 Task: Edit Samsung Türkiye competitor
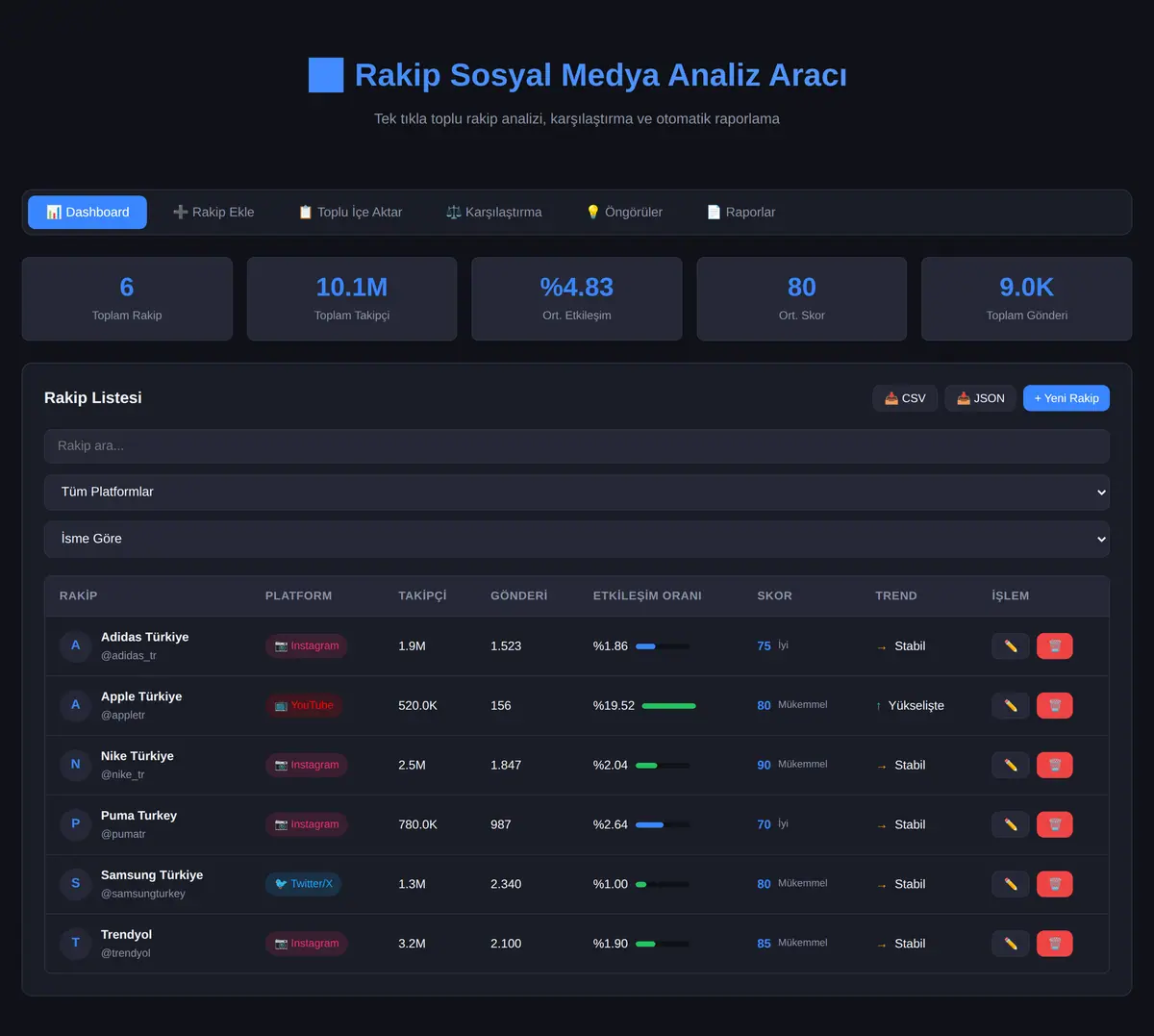pyautogui.click(x=1011, y=885)
